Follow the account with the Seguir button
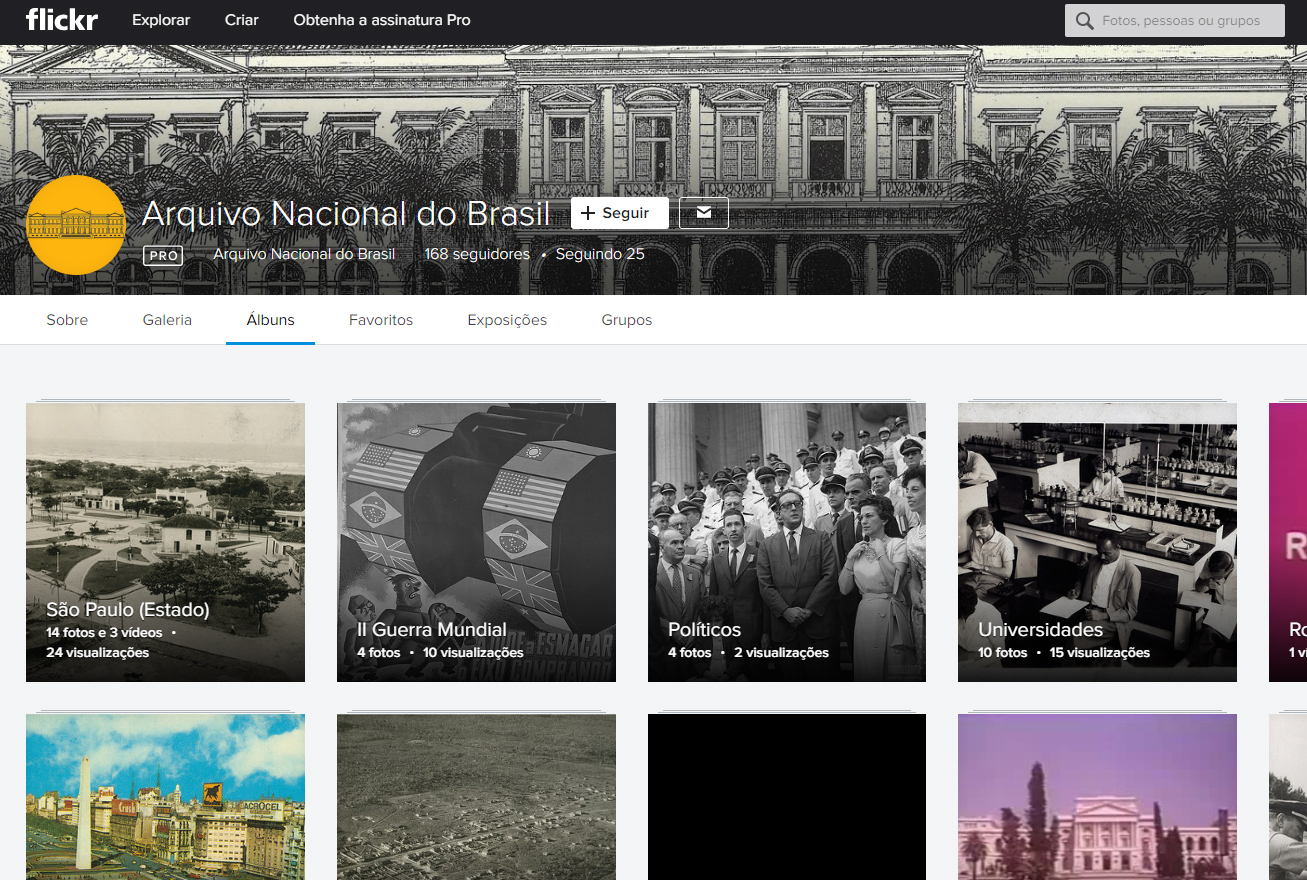1307x880 pixels. pyautogui.click(x=619, y=212)
